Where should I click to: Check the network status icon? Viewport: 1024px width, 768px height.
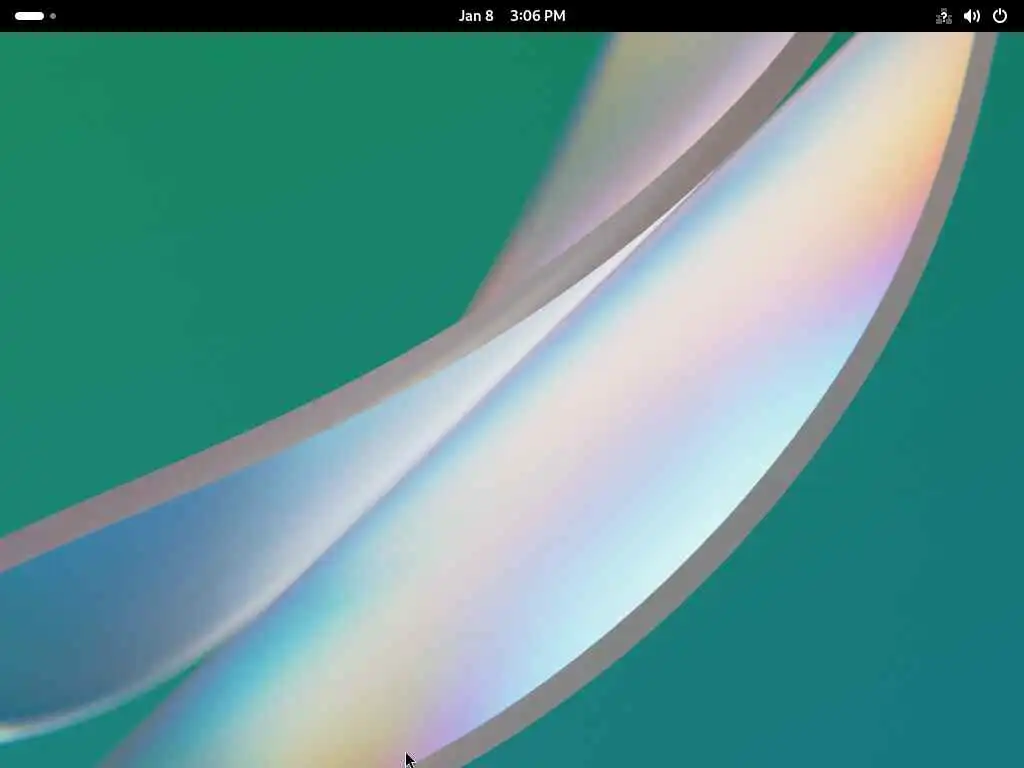coord(944,16)
